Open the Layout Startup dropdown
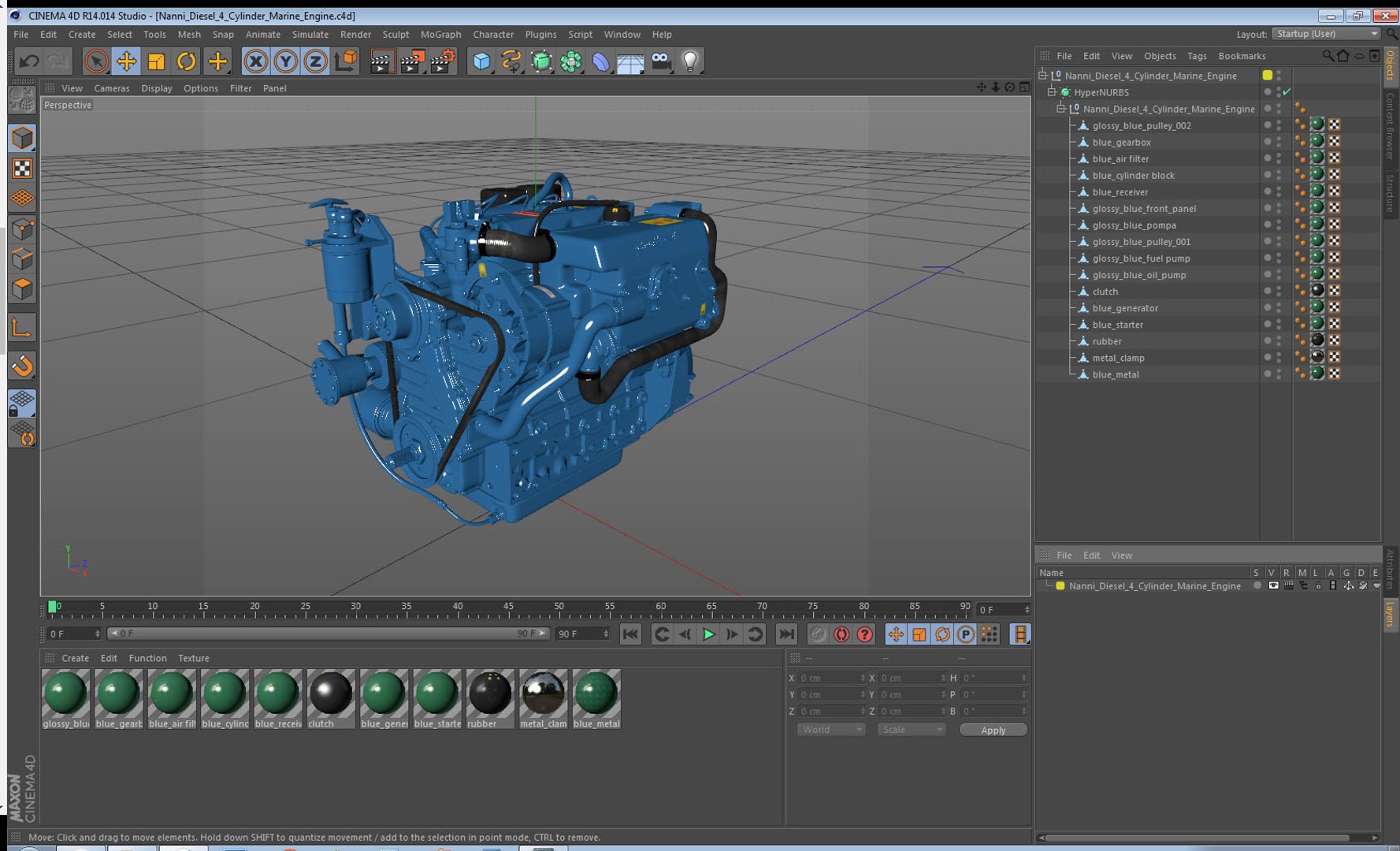 point(1327,34)
